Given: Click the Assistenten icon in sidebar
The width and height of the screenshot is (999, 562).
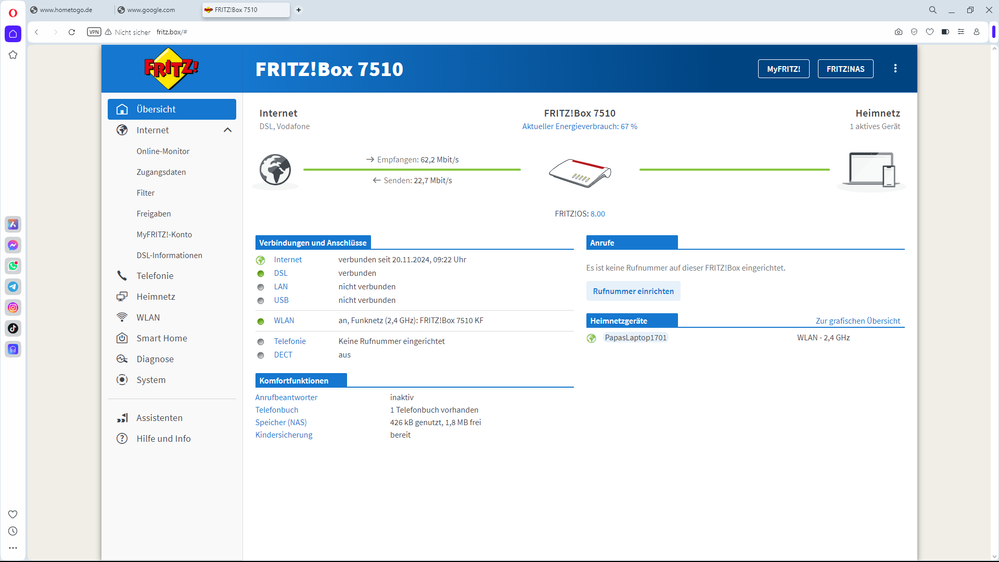Looking at the screenshot, I should coord(122,418).
